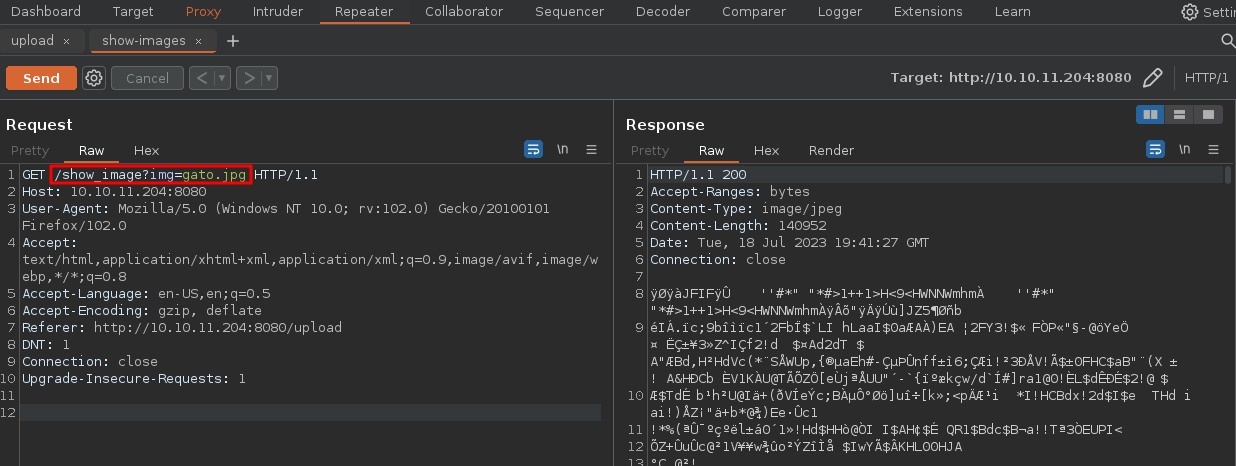Open the Learn tab

tap(1012, 12)
